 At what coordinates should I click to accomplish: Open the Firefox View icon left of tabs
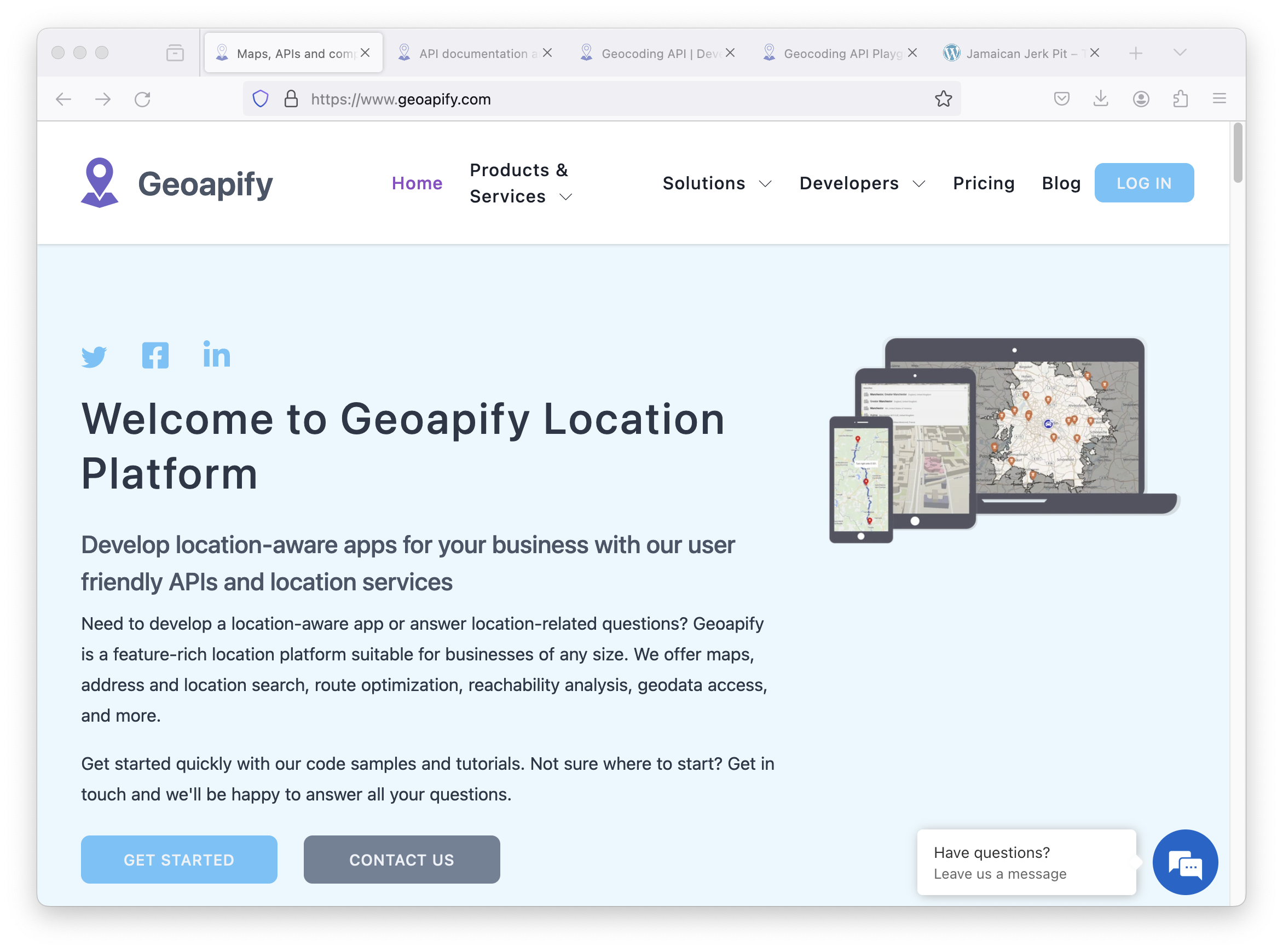(x=175, y=53)
